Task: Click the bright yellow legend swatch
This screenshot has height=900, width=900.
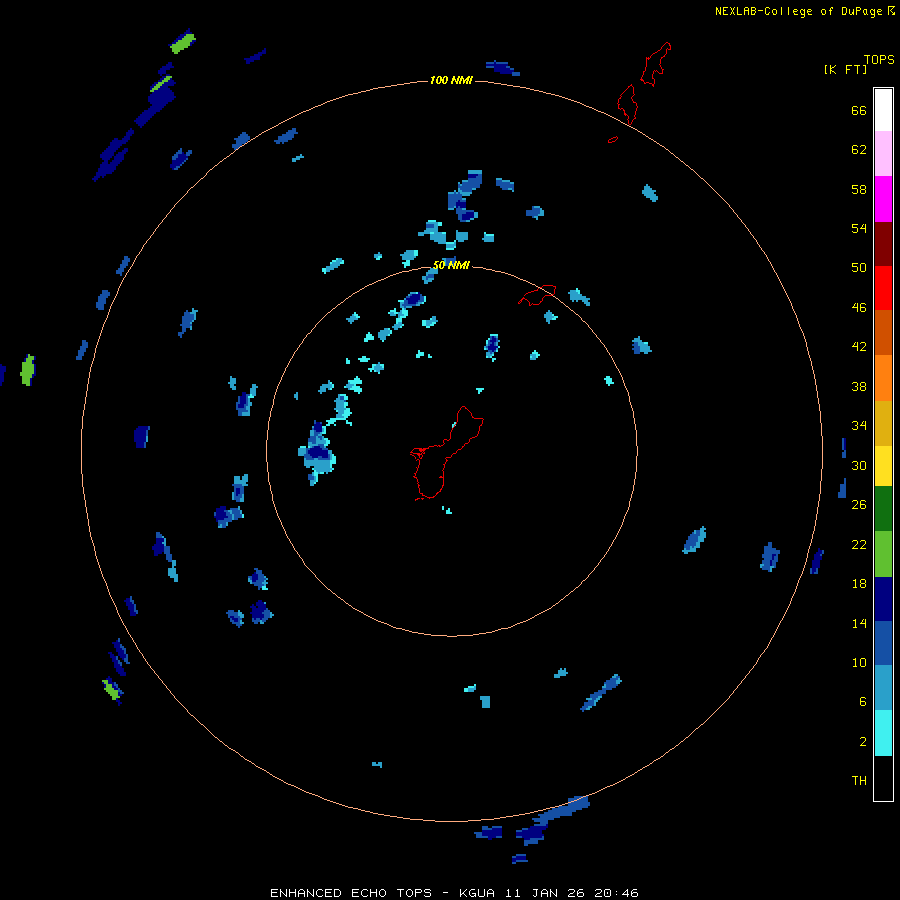Action: click(883, 466)
